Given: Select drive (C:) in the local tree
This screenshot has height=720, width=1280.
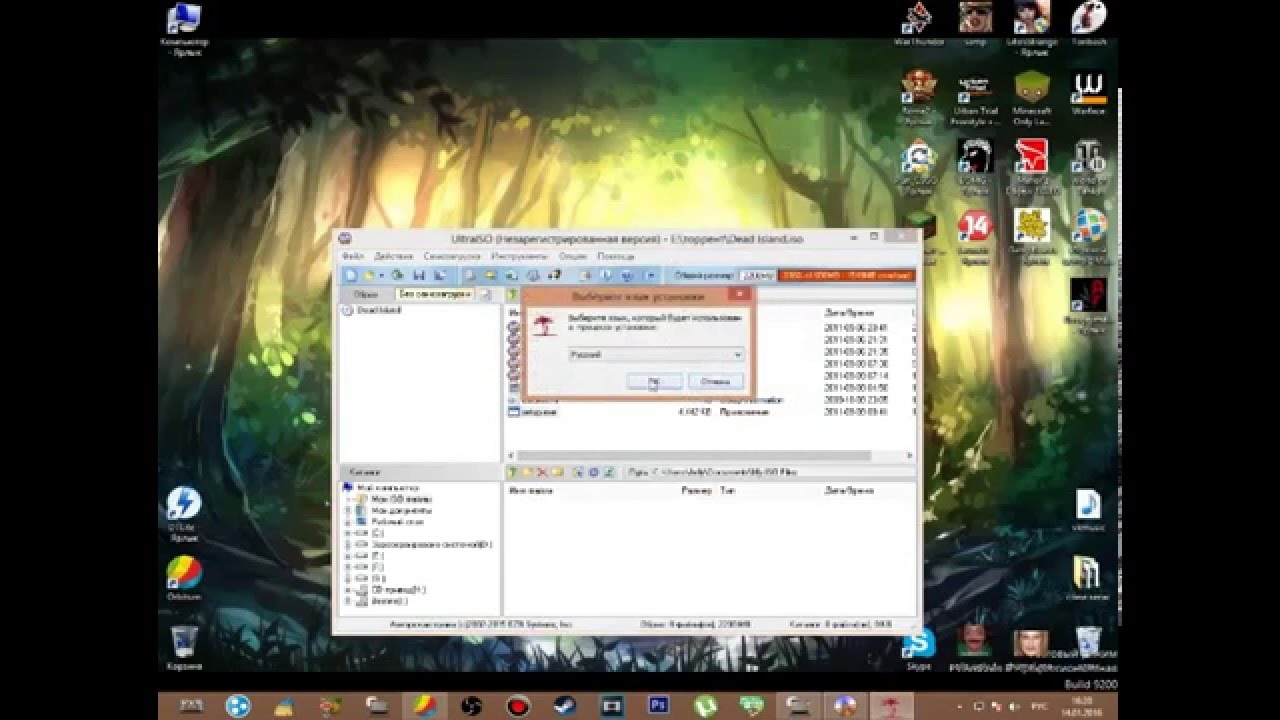Looking at the screenshot, I should [x=377, y=533].
